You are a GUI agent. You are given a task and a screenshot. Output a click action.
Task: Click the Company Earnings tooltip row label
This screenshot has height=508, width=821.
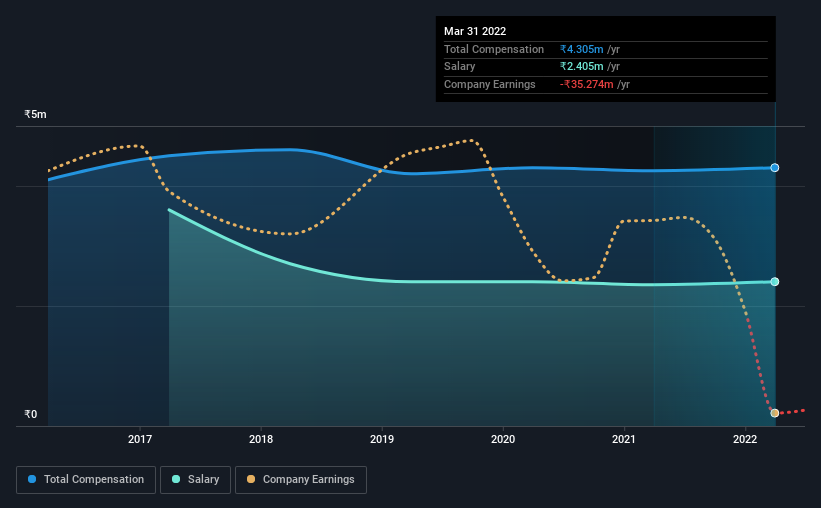point(490,84)
